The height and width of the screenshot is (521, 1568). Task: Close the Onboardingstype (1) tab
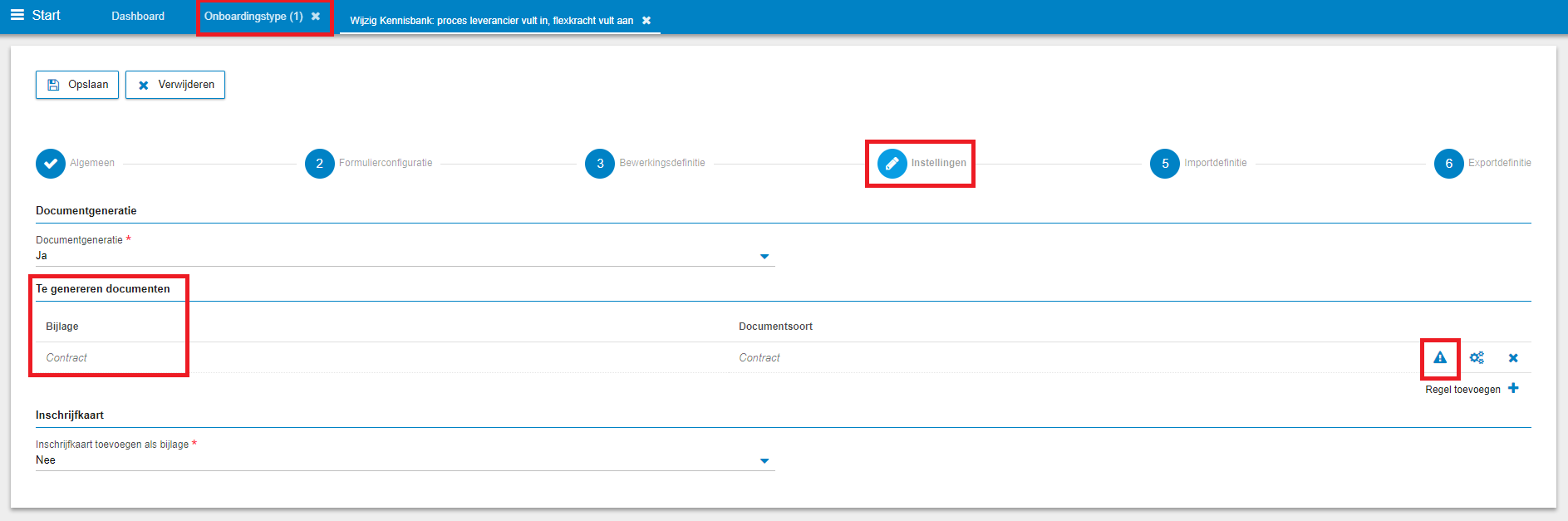(316, 16)
